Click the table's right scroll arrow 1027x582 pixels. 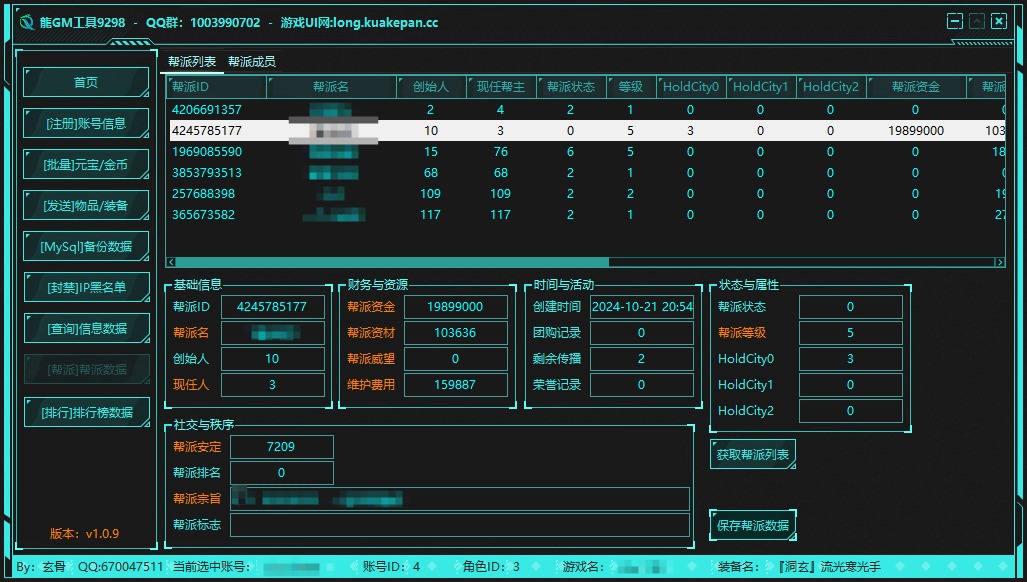point(999,262)
